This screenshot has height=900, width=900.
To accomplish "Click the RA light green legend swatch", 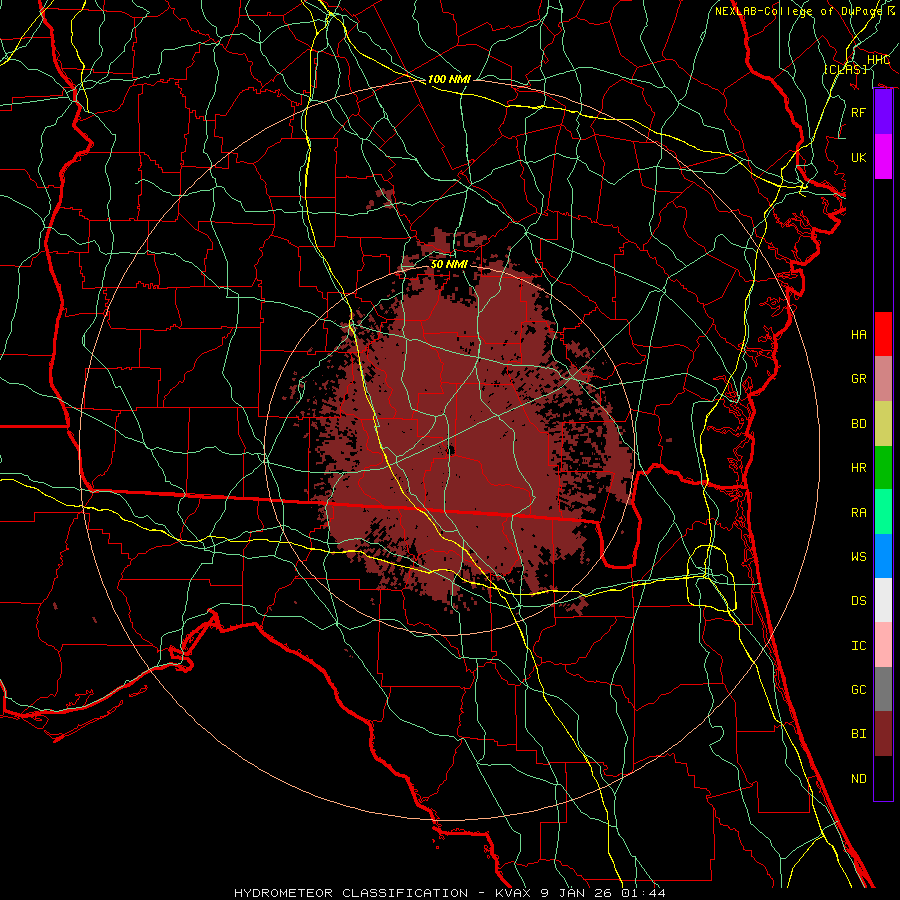I will [883, 512].
